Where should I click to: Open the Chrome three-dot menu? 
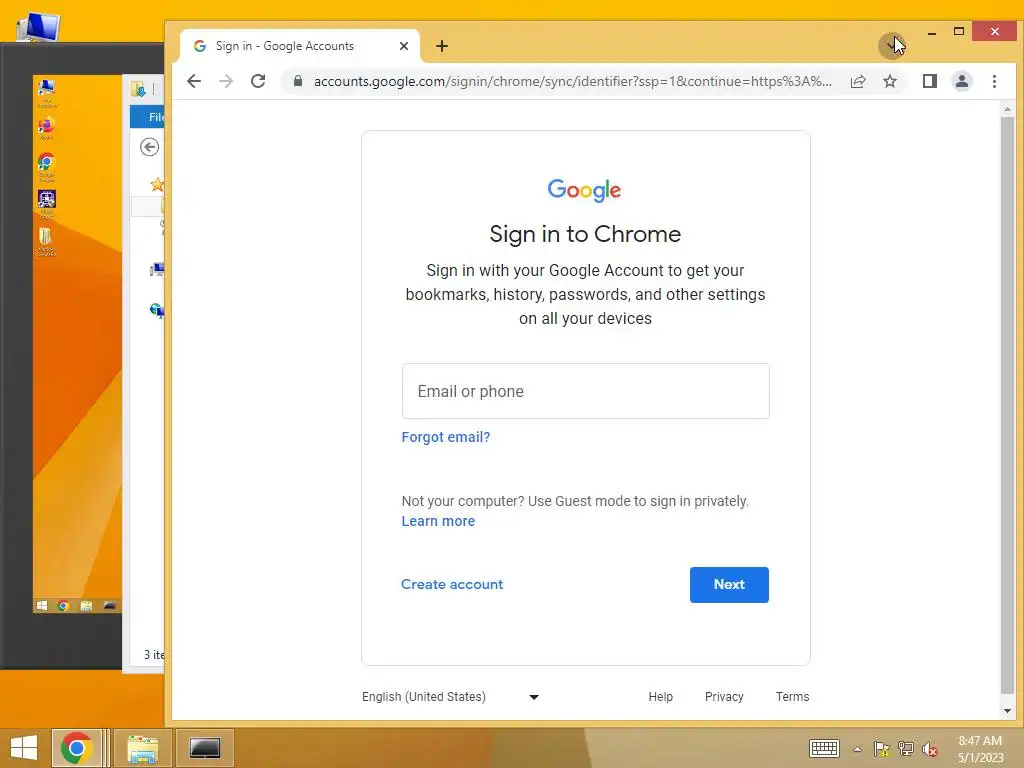[x=994, y=81]
